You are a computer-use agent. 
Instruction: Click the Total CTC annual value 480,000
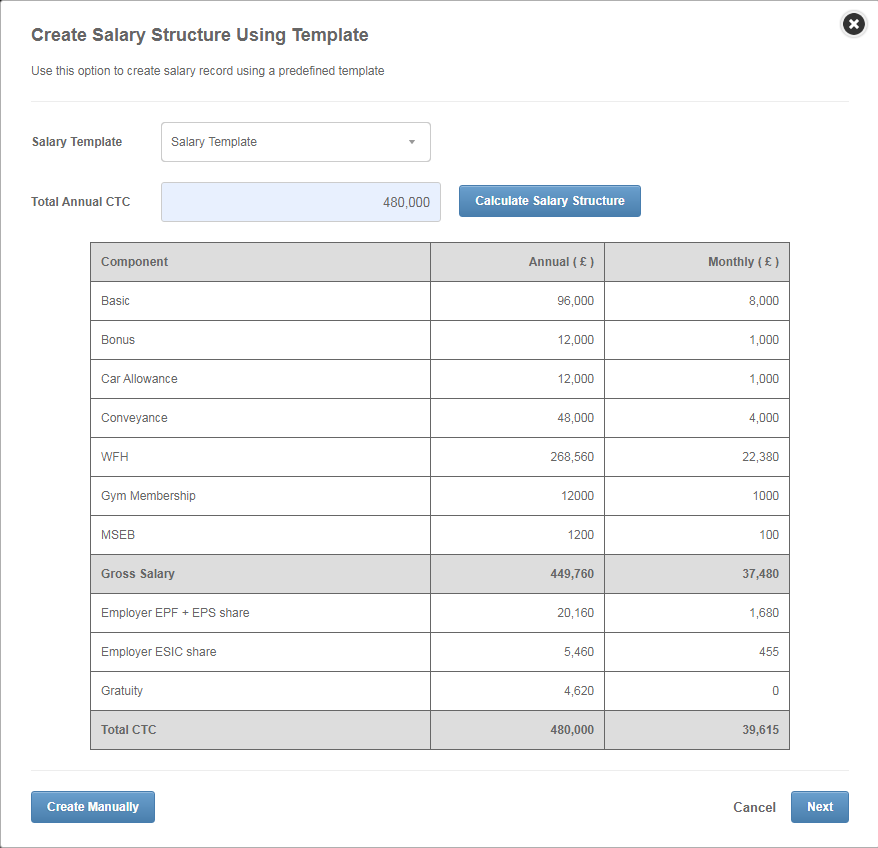(x=571, y=730)
